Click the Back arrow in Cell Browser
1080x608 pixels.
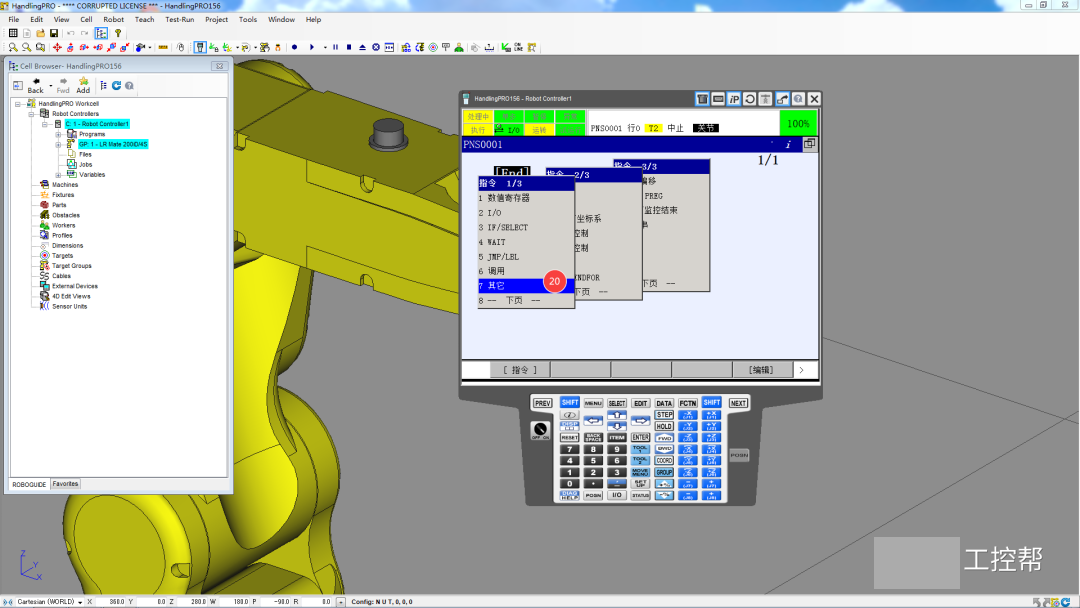click(35, 85)
